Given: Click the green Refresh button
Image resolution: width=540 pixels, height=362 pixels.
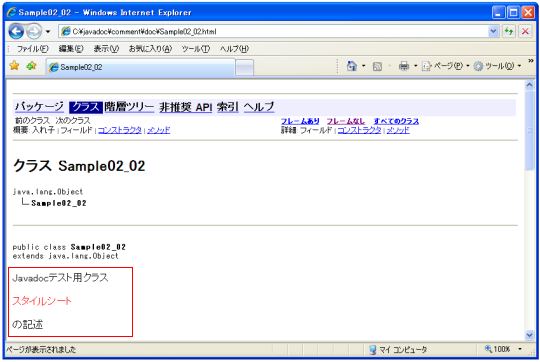Looking at the screenshot, I should point(509,32).
